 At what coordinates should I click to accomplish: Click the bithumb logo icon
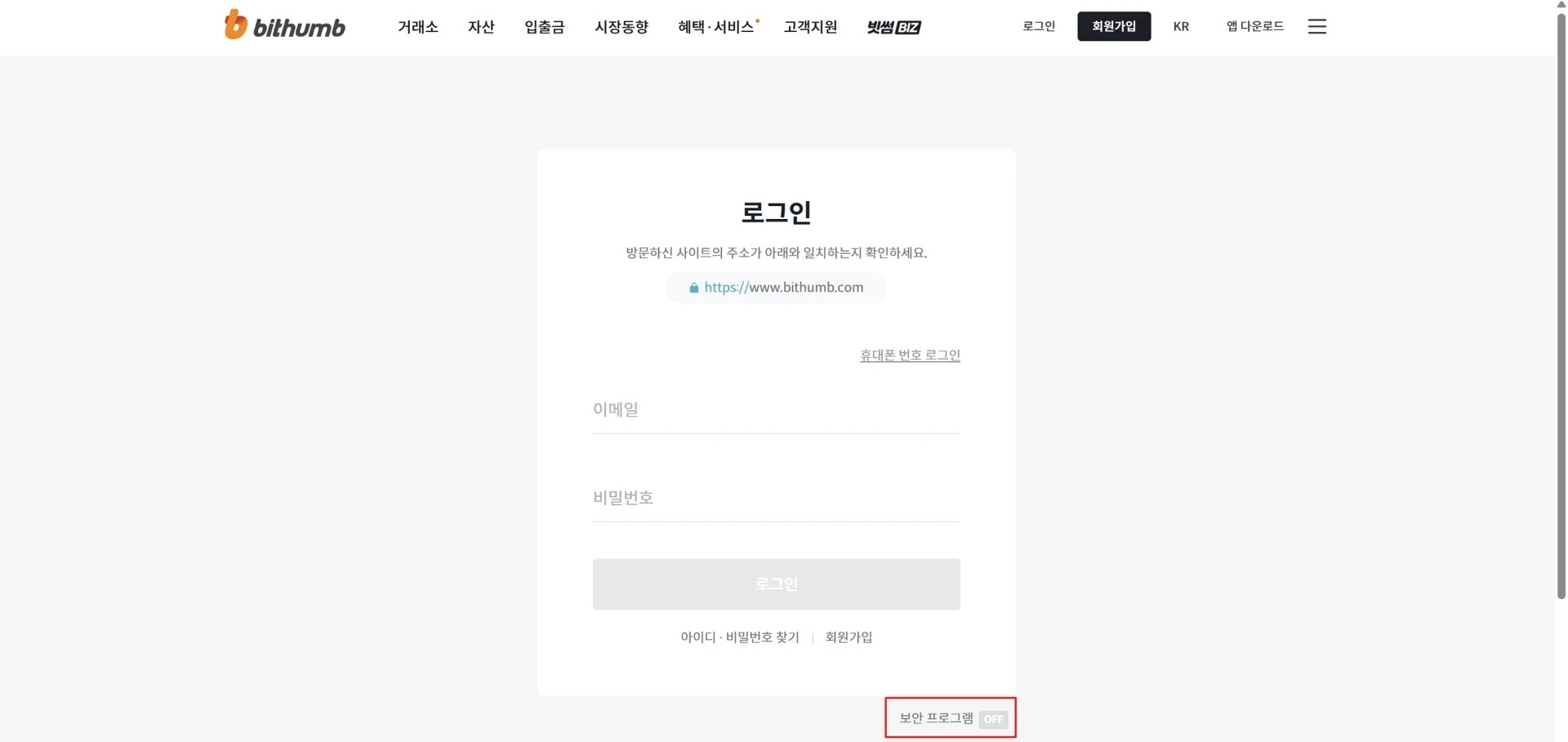235,25
